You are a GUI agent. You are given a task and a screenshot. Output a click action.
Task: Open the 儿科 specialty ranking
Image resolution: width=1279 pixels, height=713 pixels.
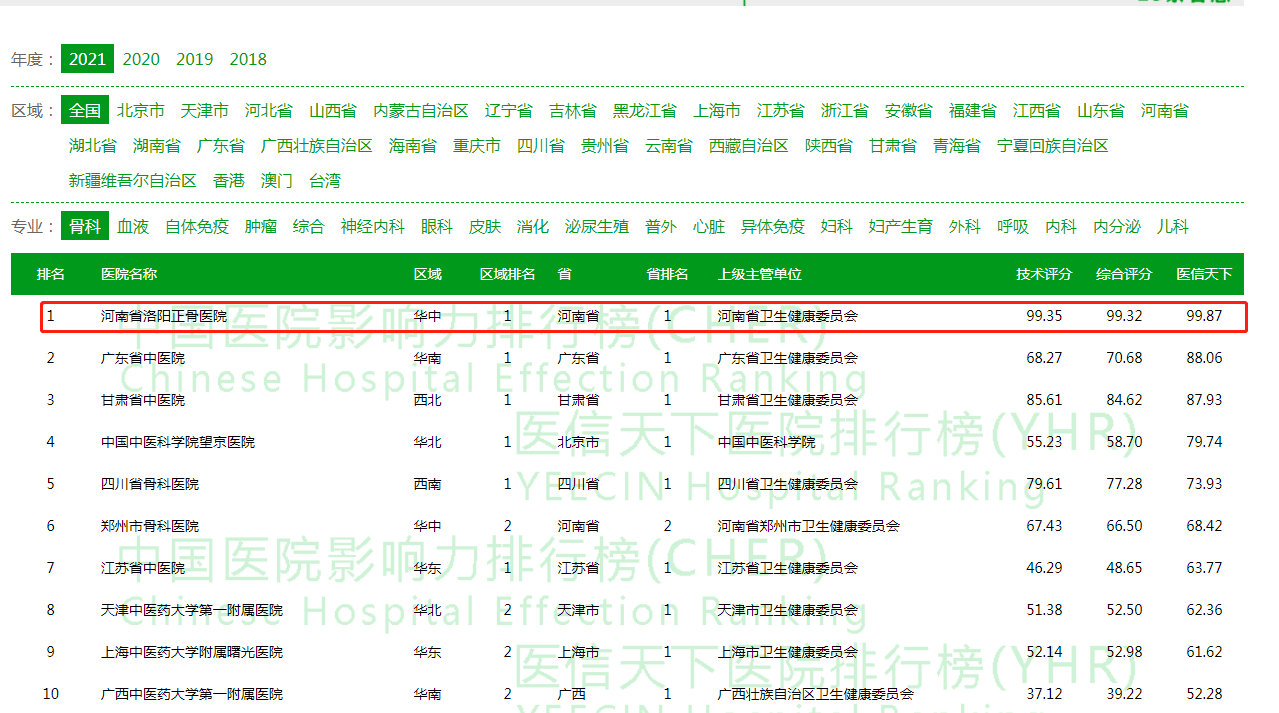[1172, 227]
